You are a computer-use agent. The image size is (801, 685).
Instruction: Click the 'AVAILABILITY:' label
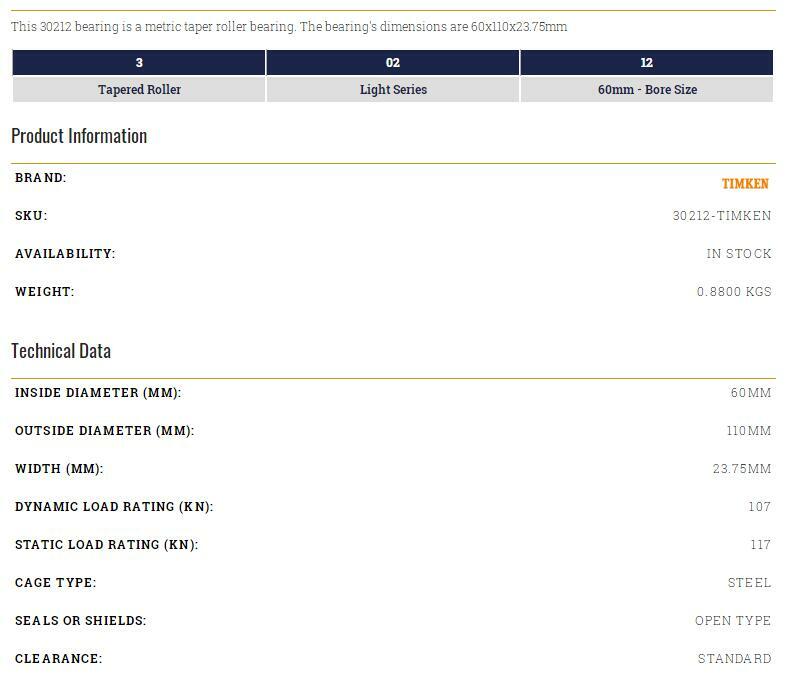(x=65, y=253)
